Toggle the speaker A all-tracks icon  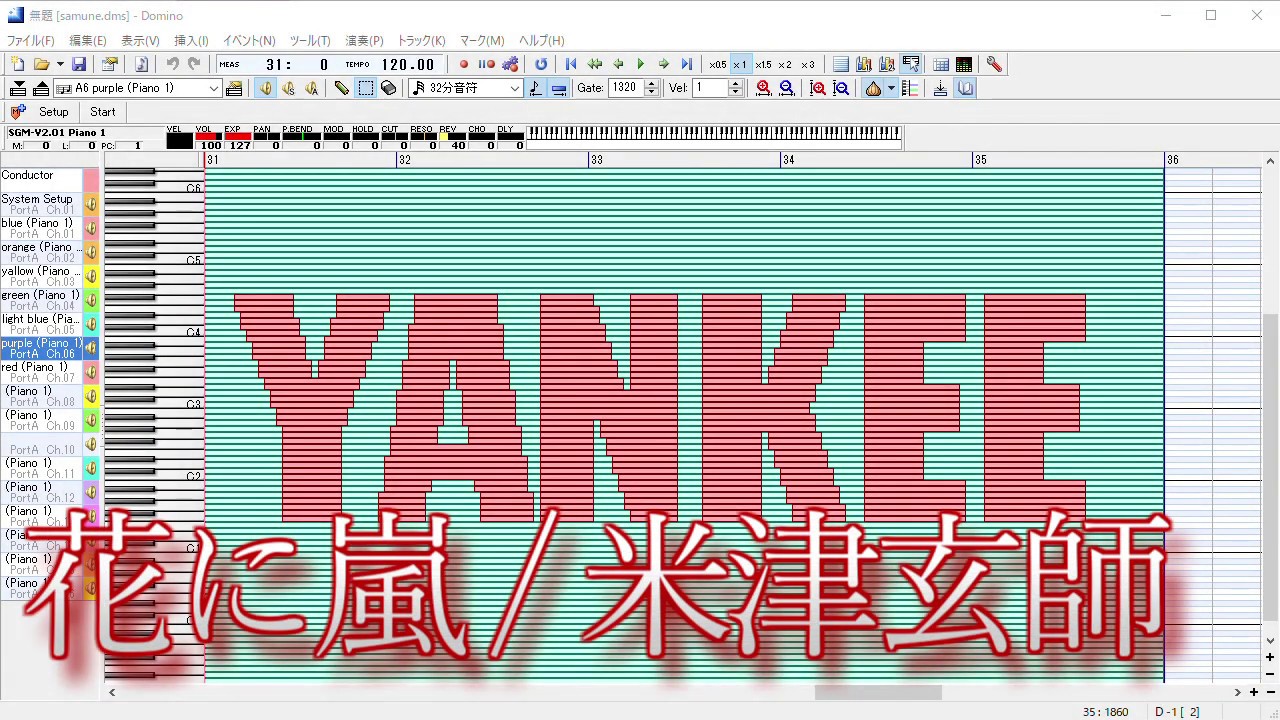pos(311,88)
